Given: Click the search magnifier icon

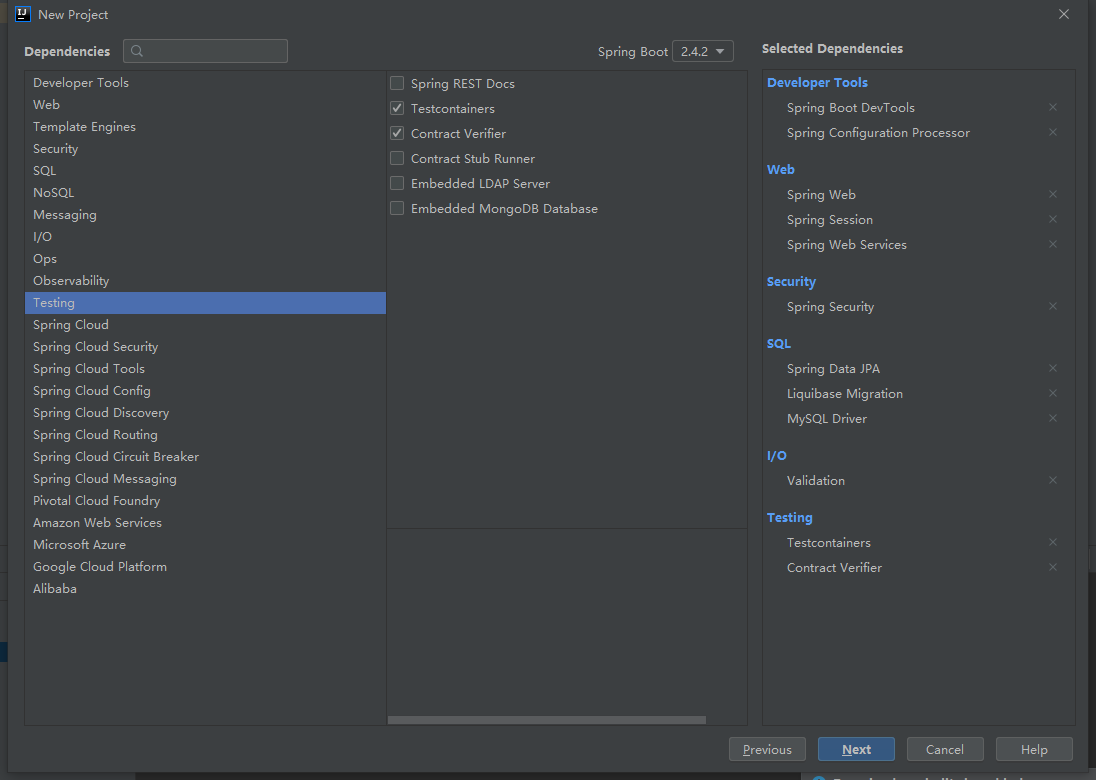Looking at the screenshot, I should tap(137, 51).
